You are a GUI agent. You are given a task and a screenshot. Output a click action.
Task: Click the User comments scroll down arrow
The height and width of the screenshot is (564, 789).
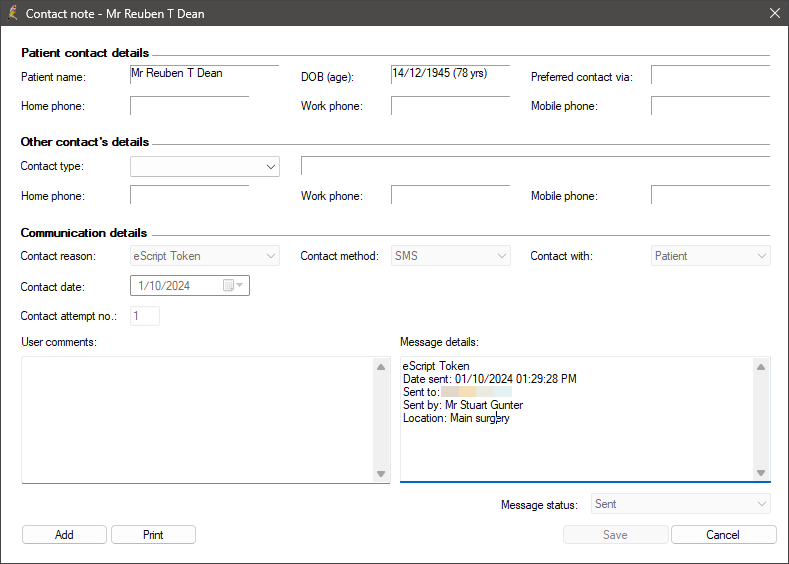tap(381, 473)
